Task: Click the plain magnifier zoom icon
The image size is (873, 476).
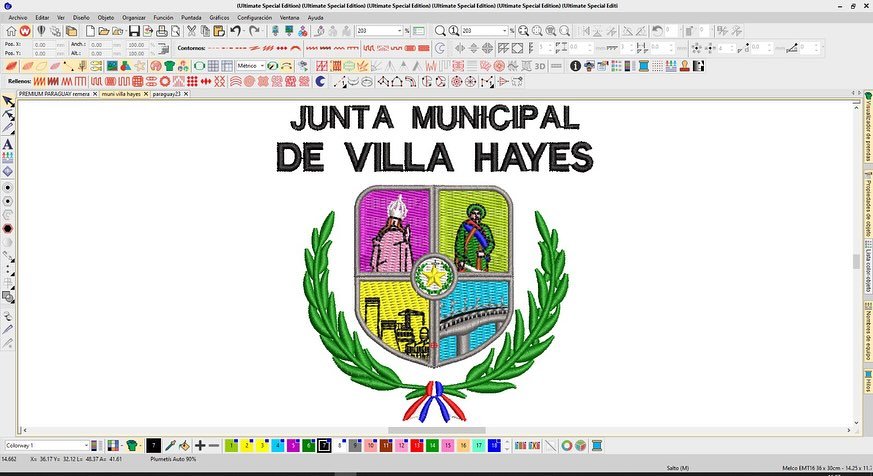Action: pyautogui.click(x=440, y=31)
